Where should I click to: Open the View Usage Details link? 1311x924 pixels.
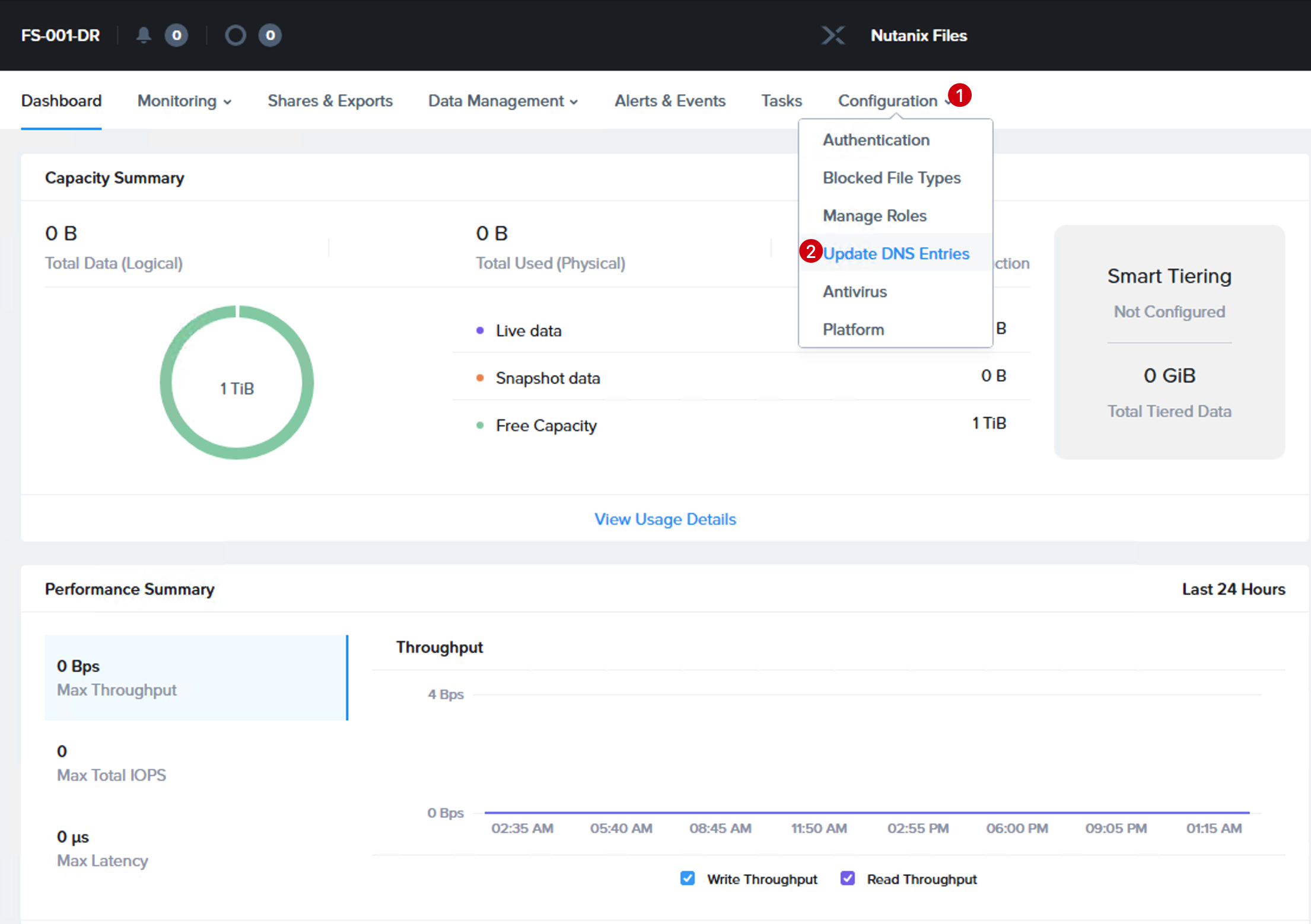click(x=665, y=519)
